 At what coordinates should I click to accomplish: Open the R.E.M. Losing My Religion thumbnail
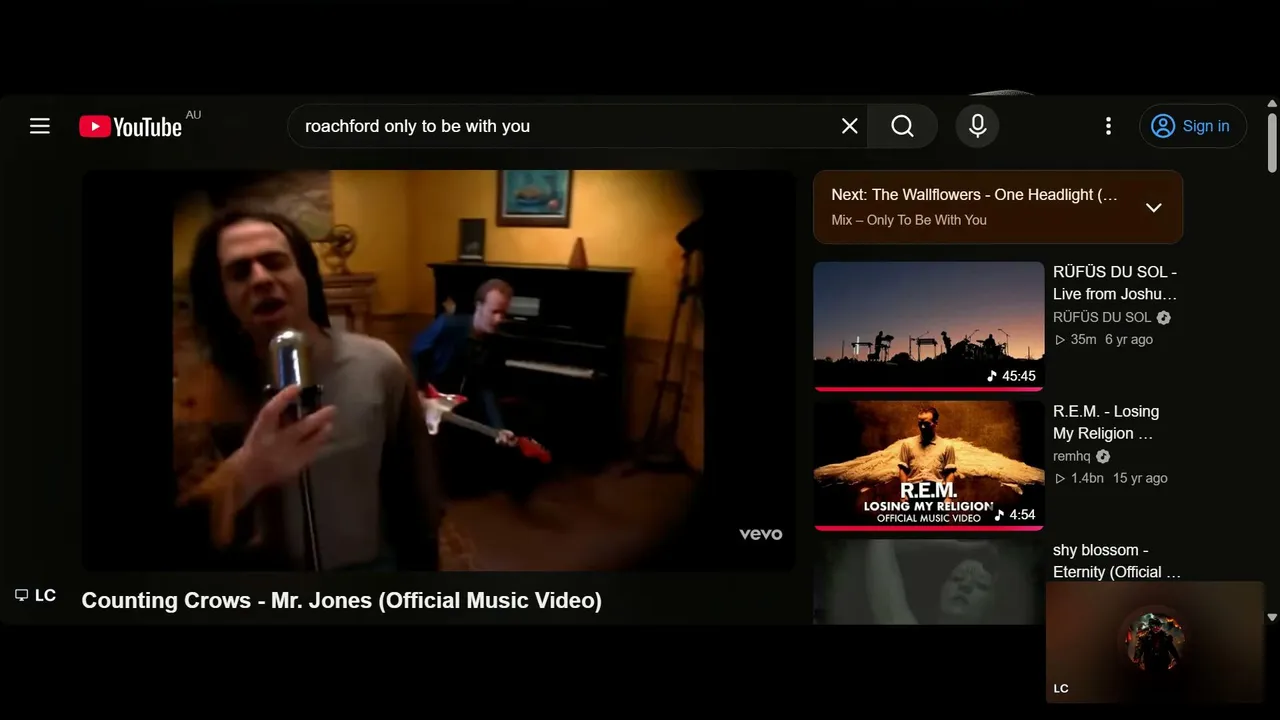pyautogui.click(x=929, y=465)
